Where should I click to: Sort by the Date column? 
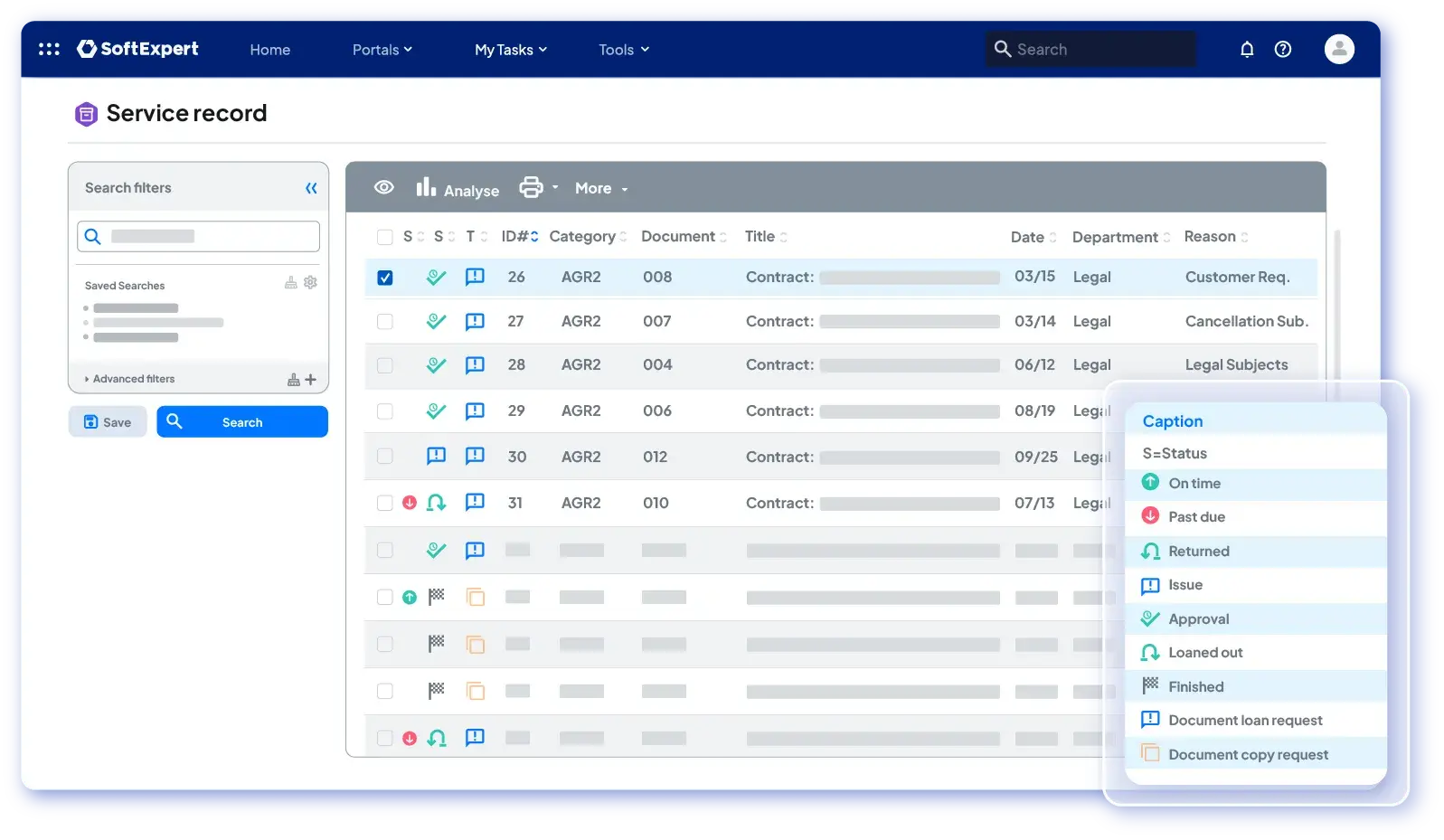click(x=1033, y=237)
